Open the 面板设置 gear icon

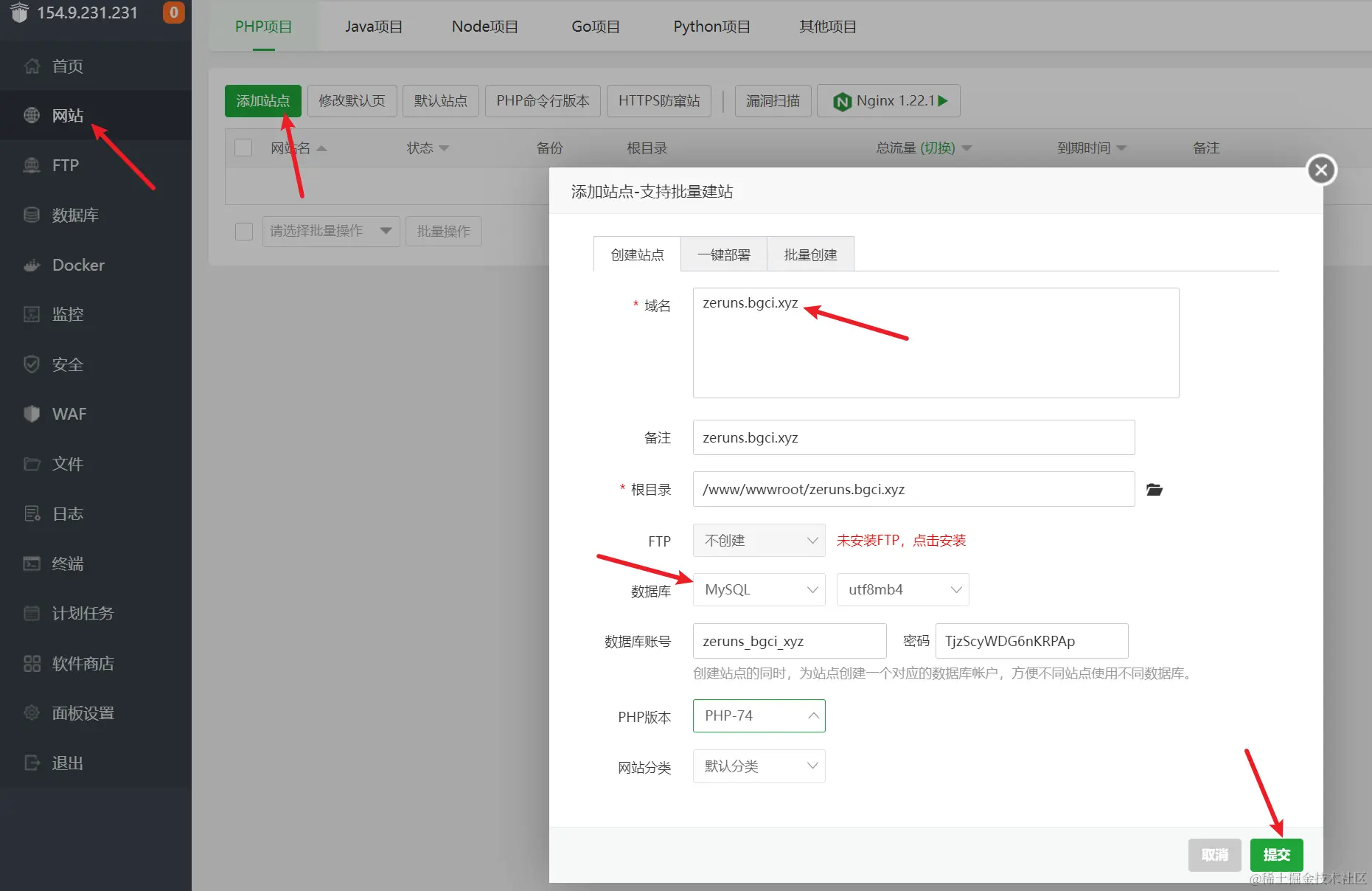(x=32, y=713)
